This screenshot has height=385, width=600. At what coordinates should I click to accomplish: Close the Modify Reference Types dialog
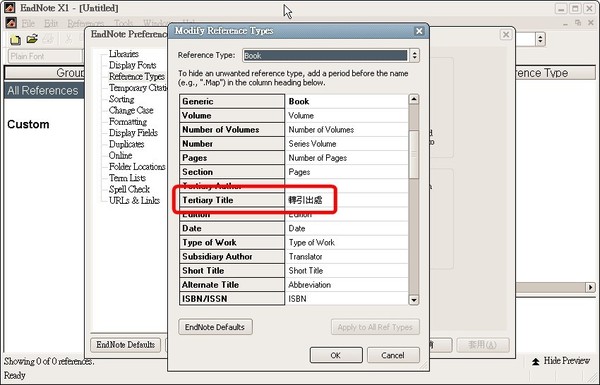[419, 31]
